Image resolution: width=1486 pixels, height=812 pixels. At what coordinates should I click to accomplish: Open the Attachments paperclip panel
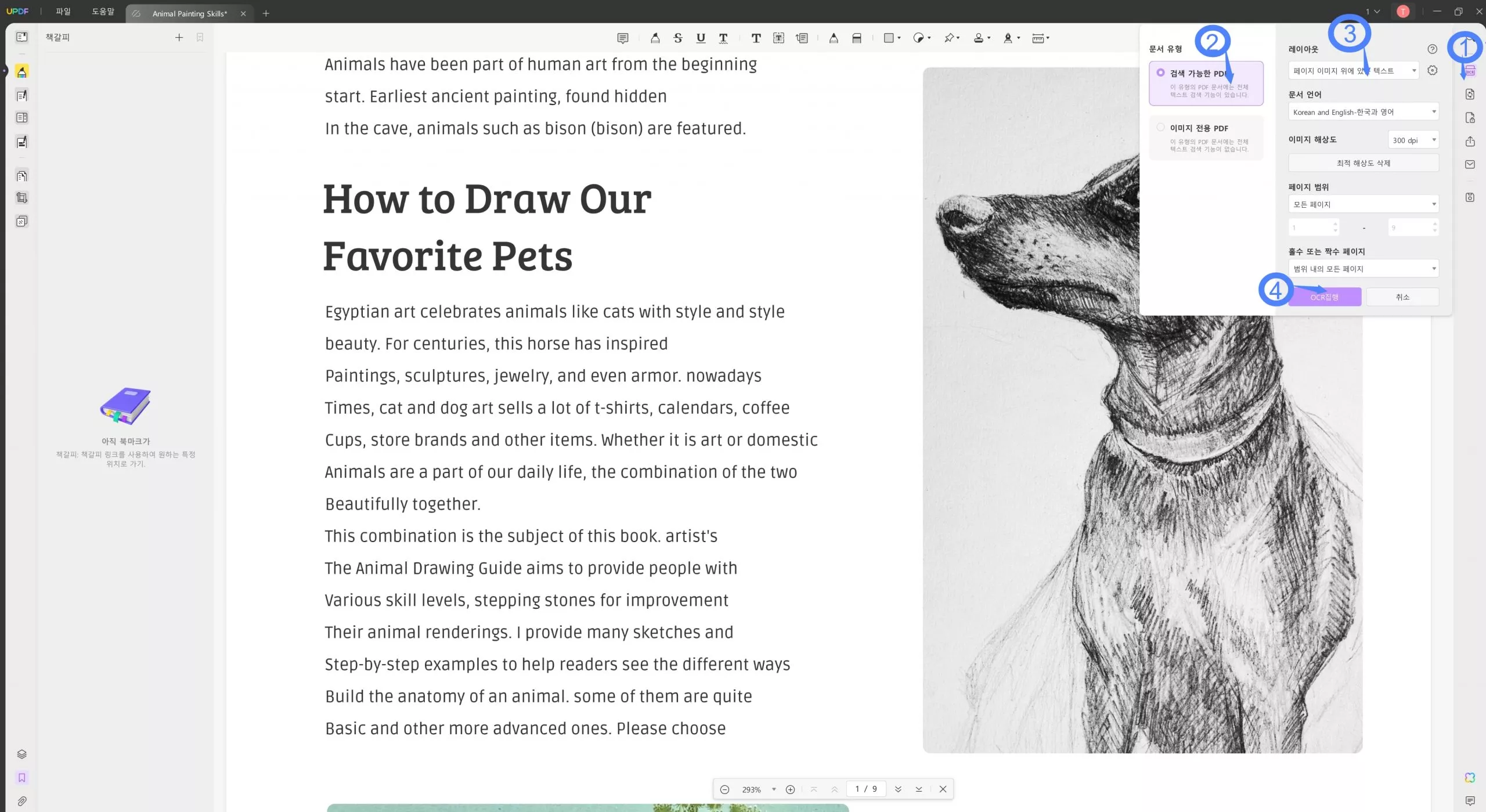coord(21,801)
